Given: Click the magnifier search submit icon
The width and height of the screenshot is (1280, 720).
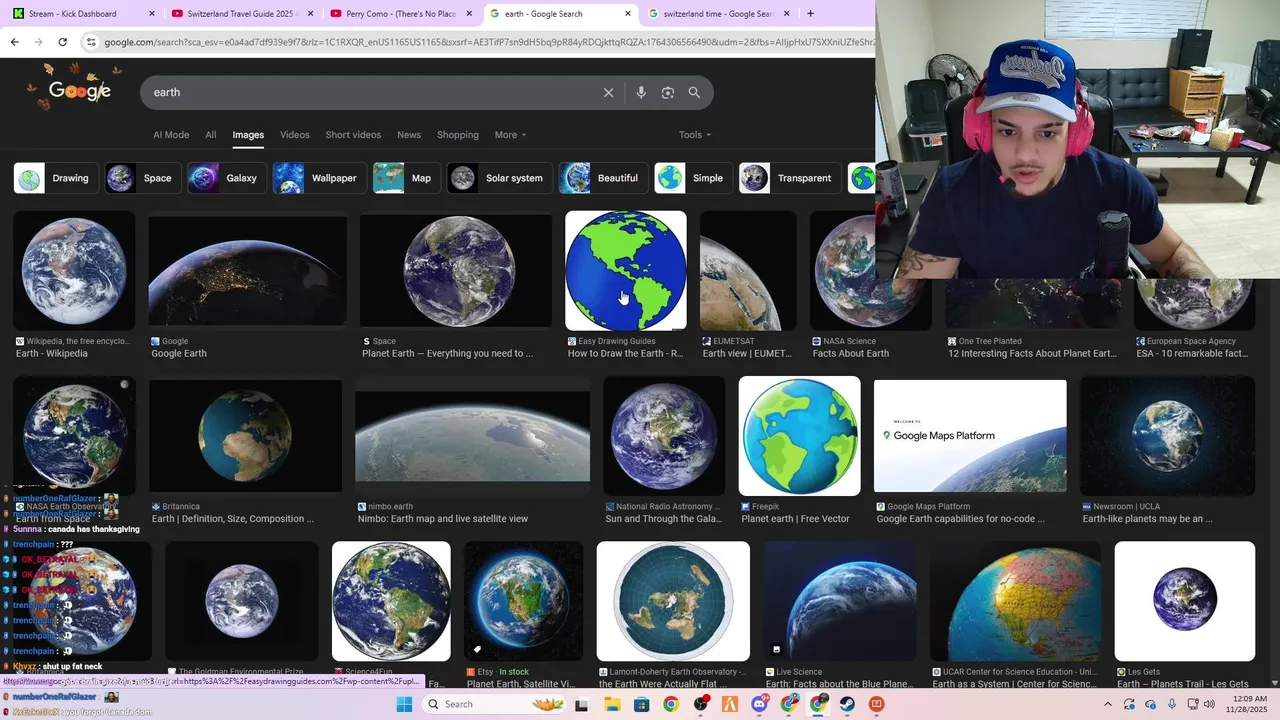Looking at the screenshot, I should [x=694, y=92].
